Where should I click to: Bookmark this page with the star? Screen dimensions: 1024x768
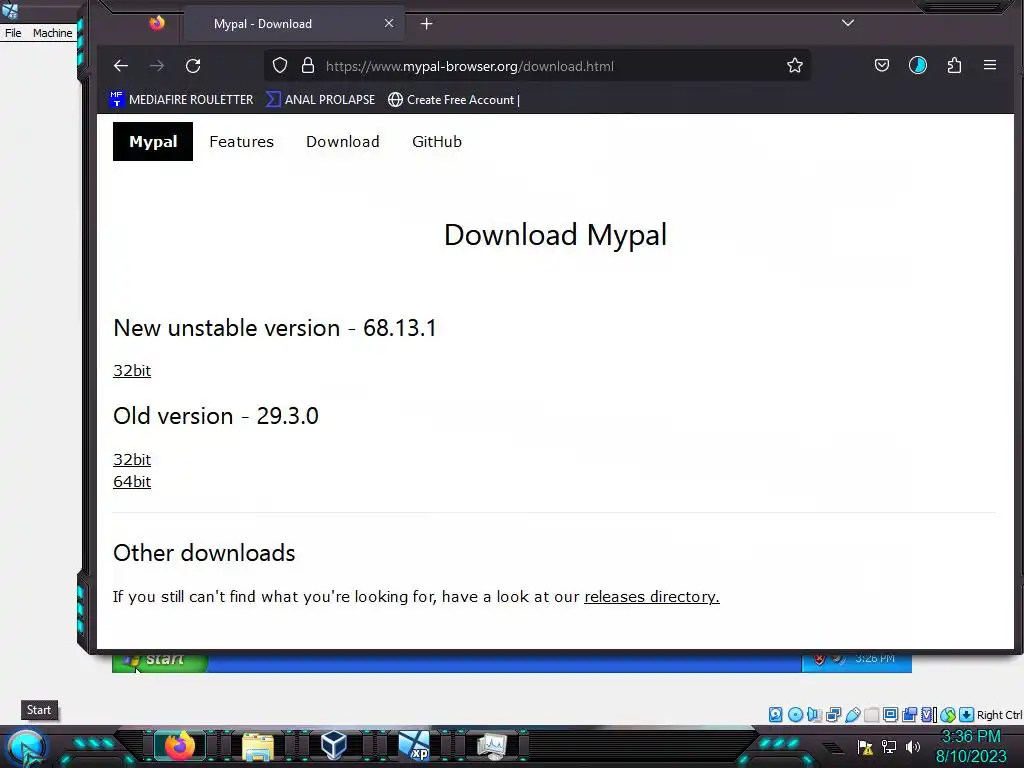795,65
